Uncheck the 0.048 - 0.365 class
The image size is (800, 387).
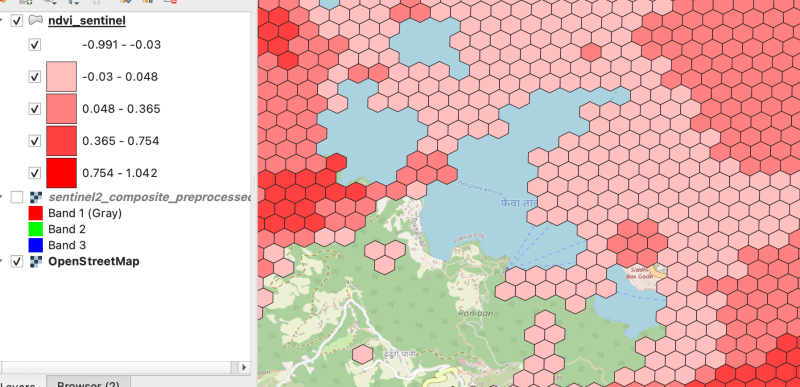click(x=34, y=109)
